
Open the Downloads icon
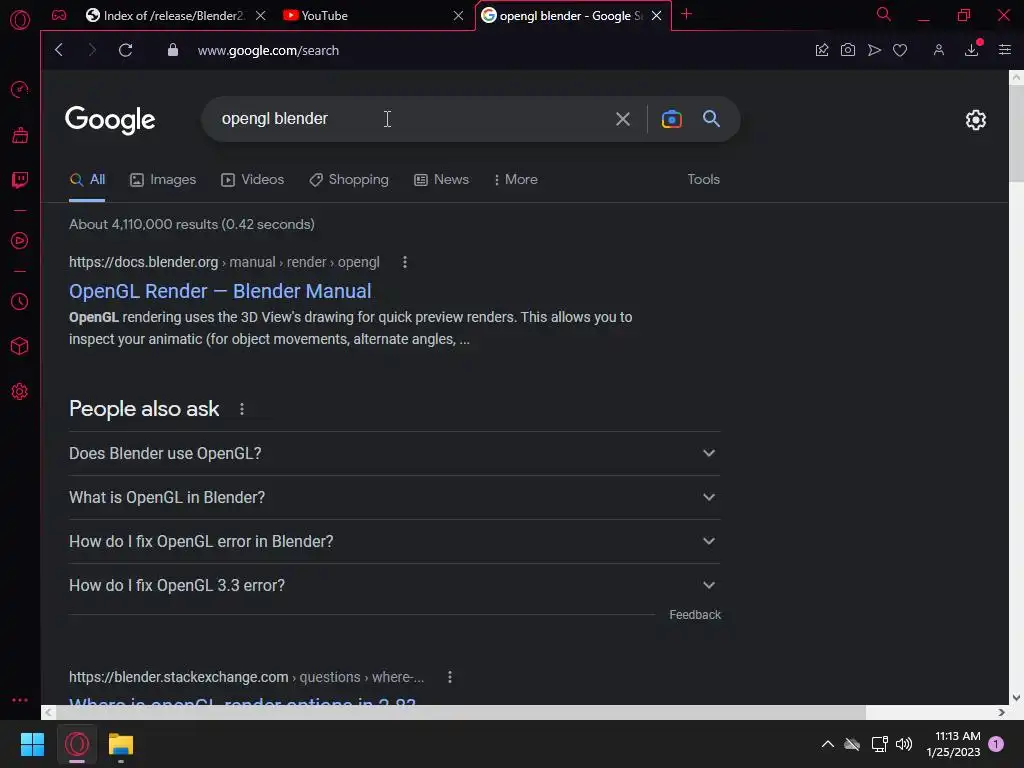[972, 50]
